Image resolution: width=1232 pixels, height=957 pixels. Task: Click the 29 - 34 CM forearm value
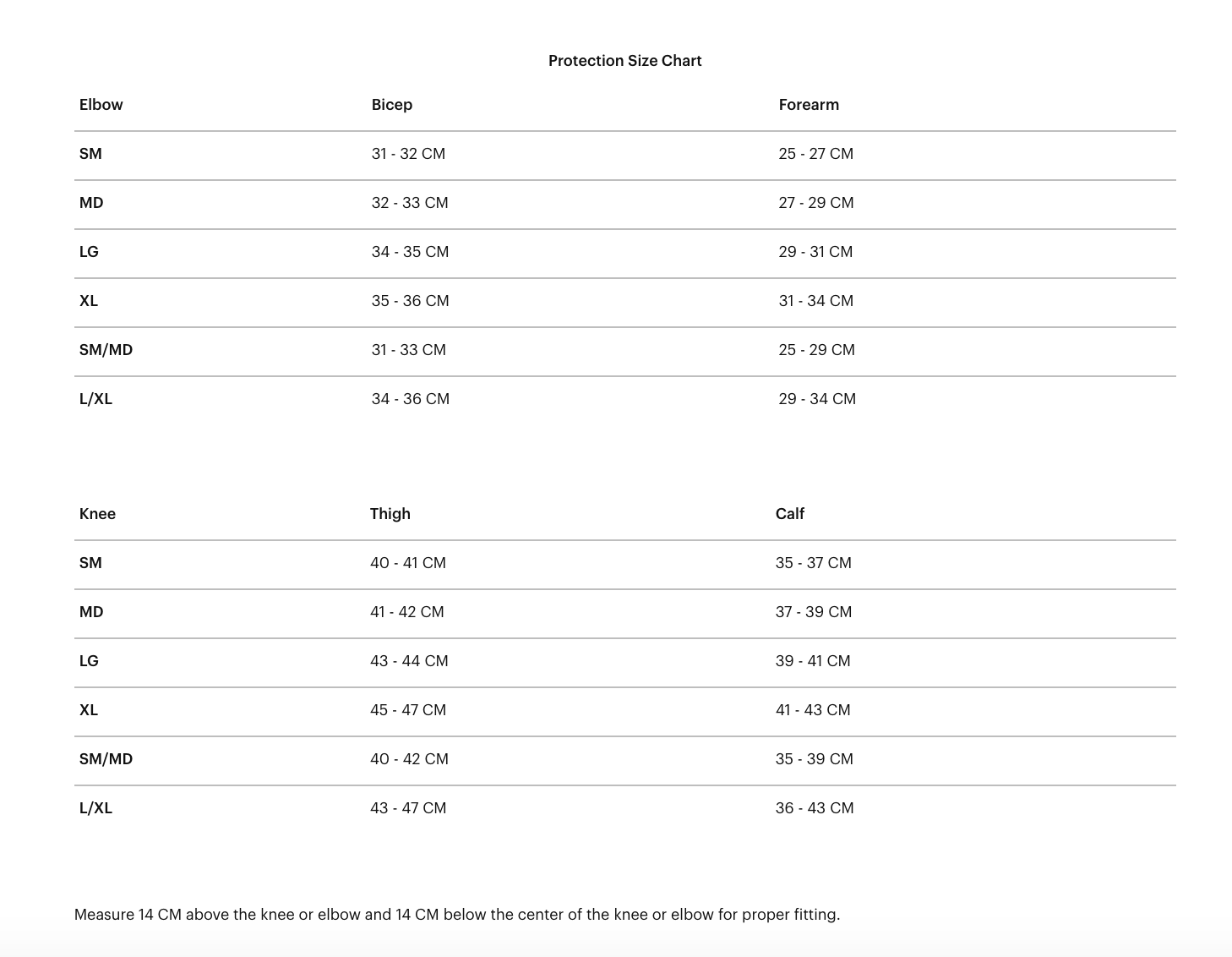tap(817, 399)
